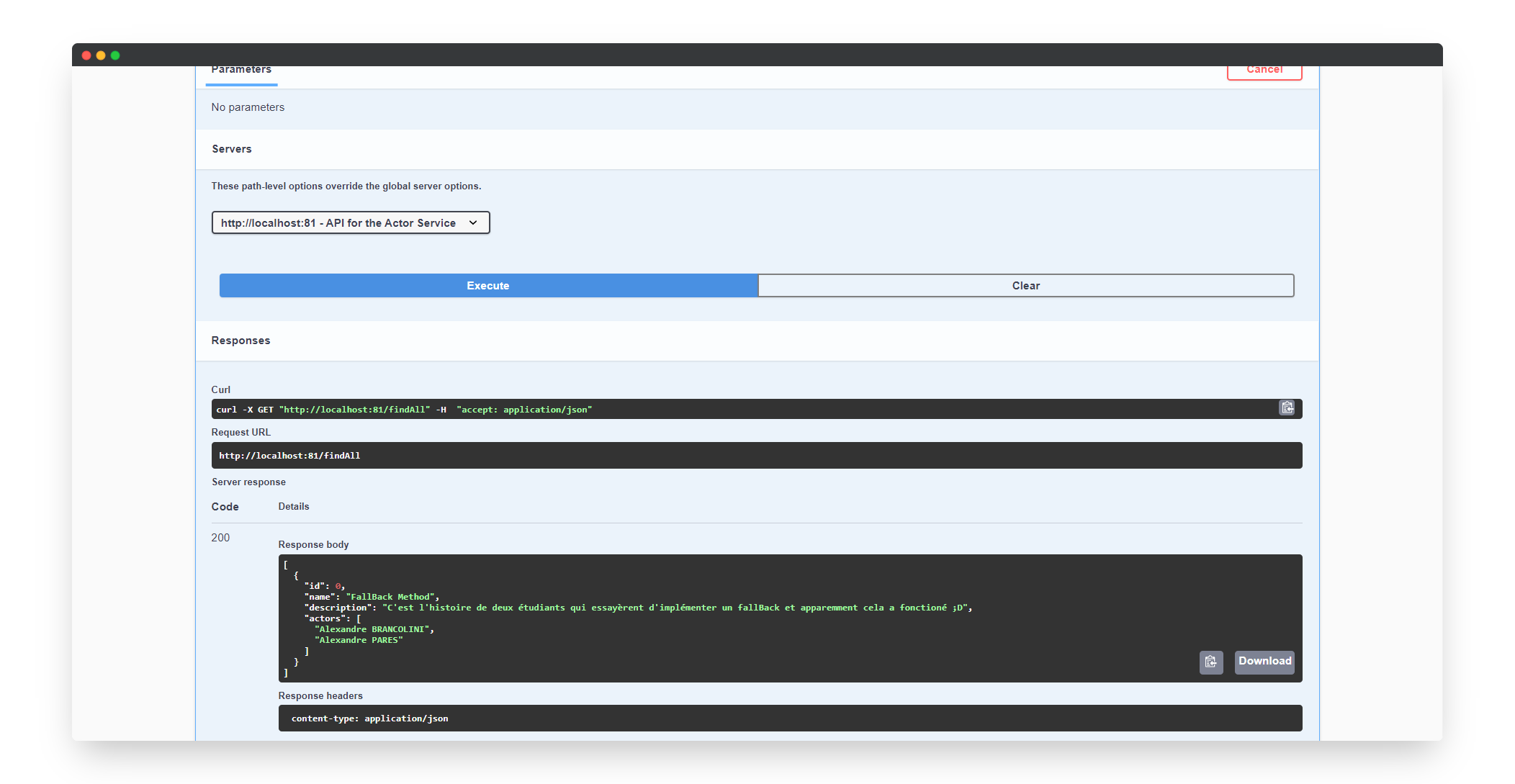Click the No parameters text
Image resolution: width=1515 pixels, height=784 pixels.
click(x=248, y=107)
